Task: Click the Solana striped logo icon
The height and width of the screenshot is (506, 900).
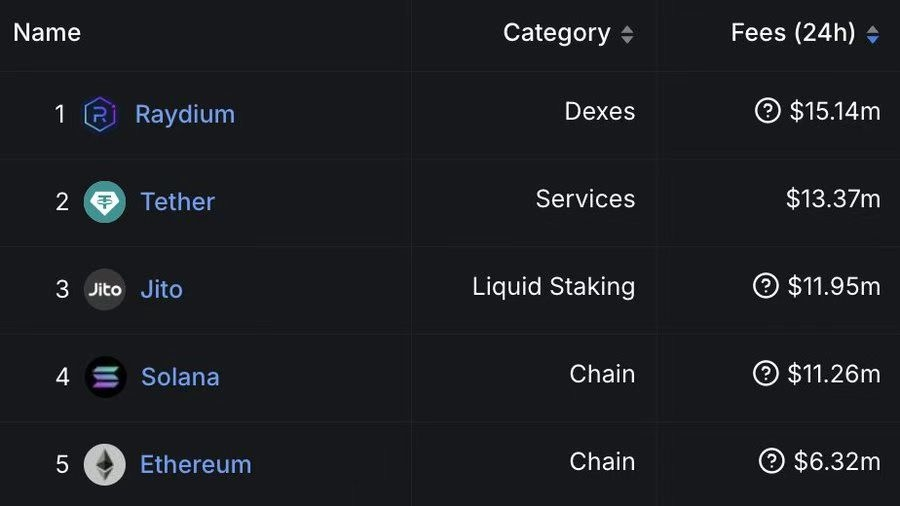Action: point(105,377)
